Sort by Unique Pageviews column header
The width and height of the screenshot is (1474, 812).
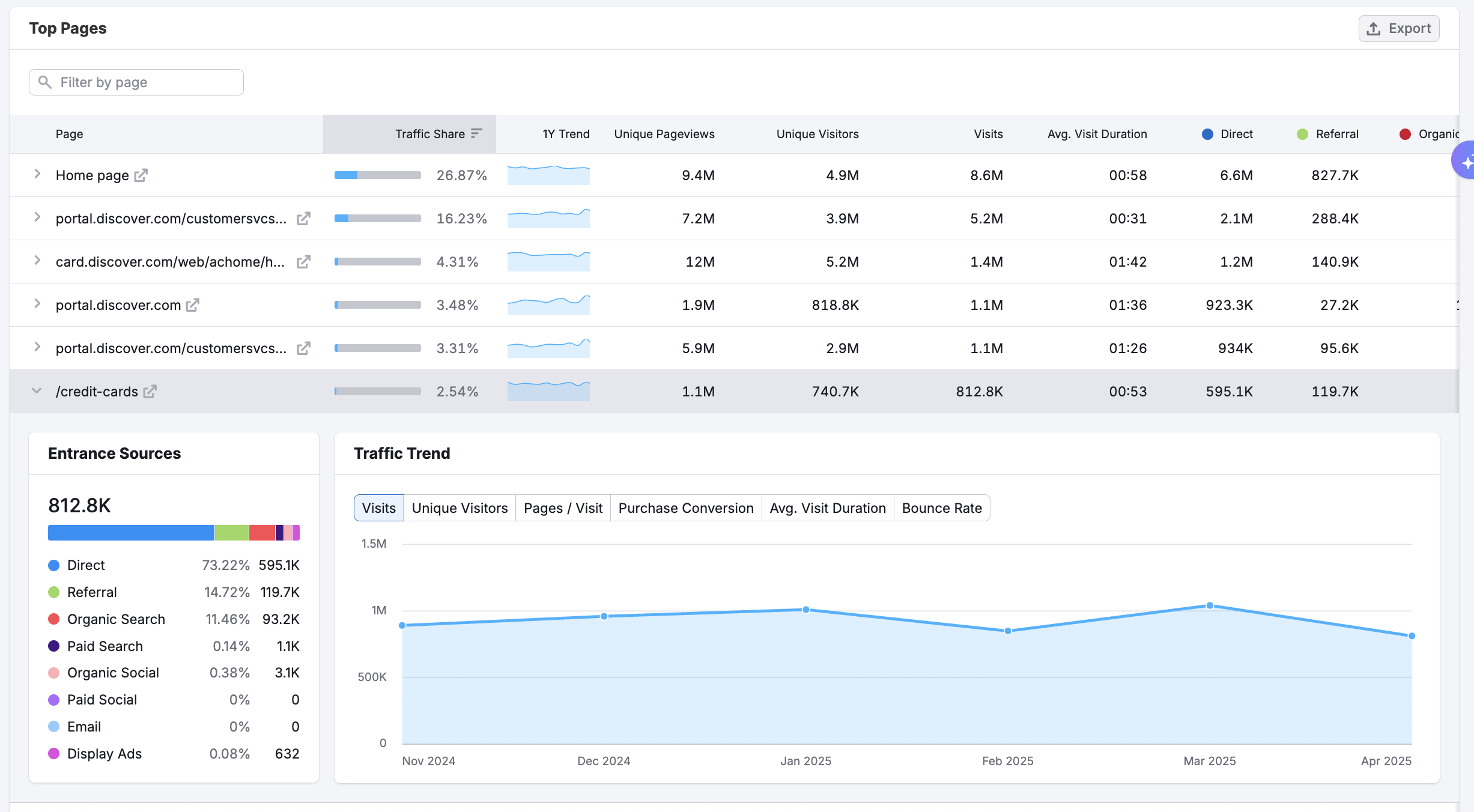click(664, 134)
